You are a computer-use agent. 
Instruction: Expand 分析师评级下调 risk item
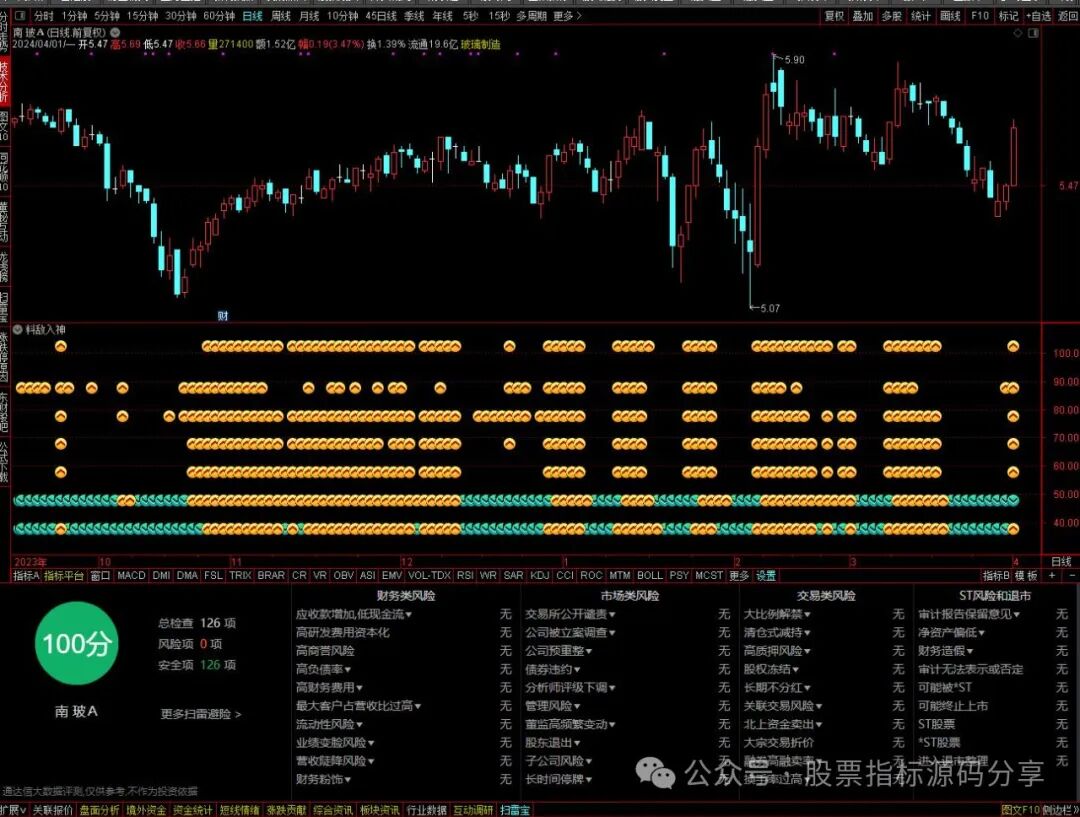(x=570, y=687)
